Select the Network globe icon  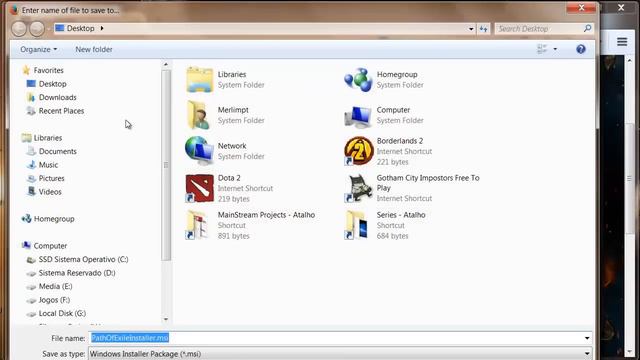pos(199,151)
